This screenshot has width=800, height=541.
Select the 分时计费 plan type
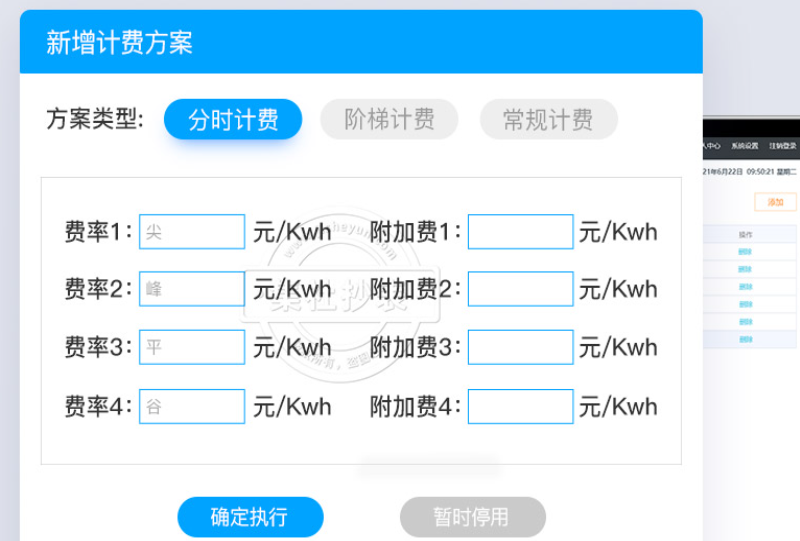coord(233,121)
